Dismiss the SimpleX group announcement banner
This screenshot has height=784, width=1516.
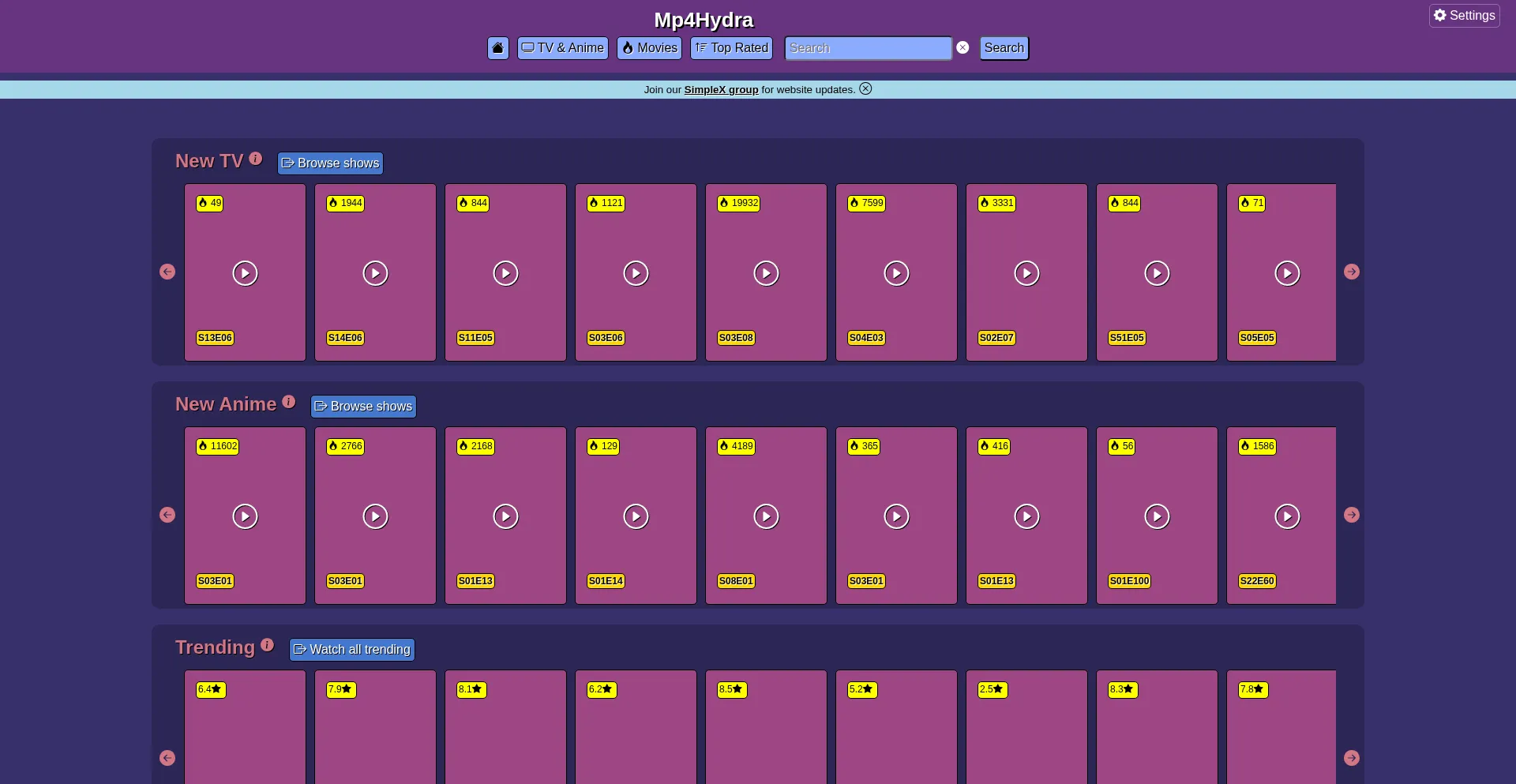coord(865,89)
